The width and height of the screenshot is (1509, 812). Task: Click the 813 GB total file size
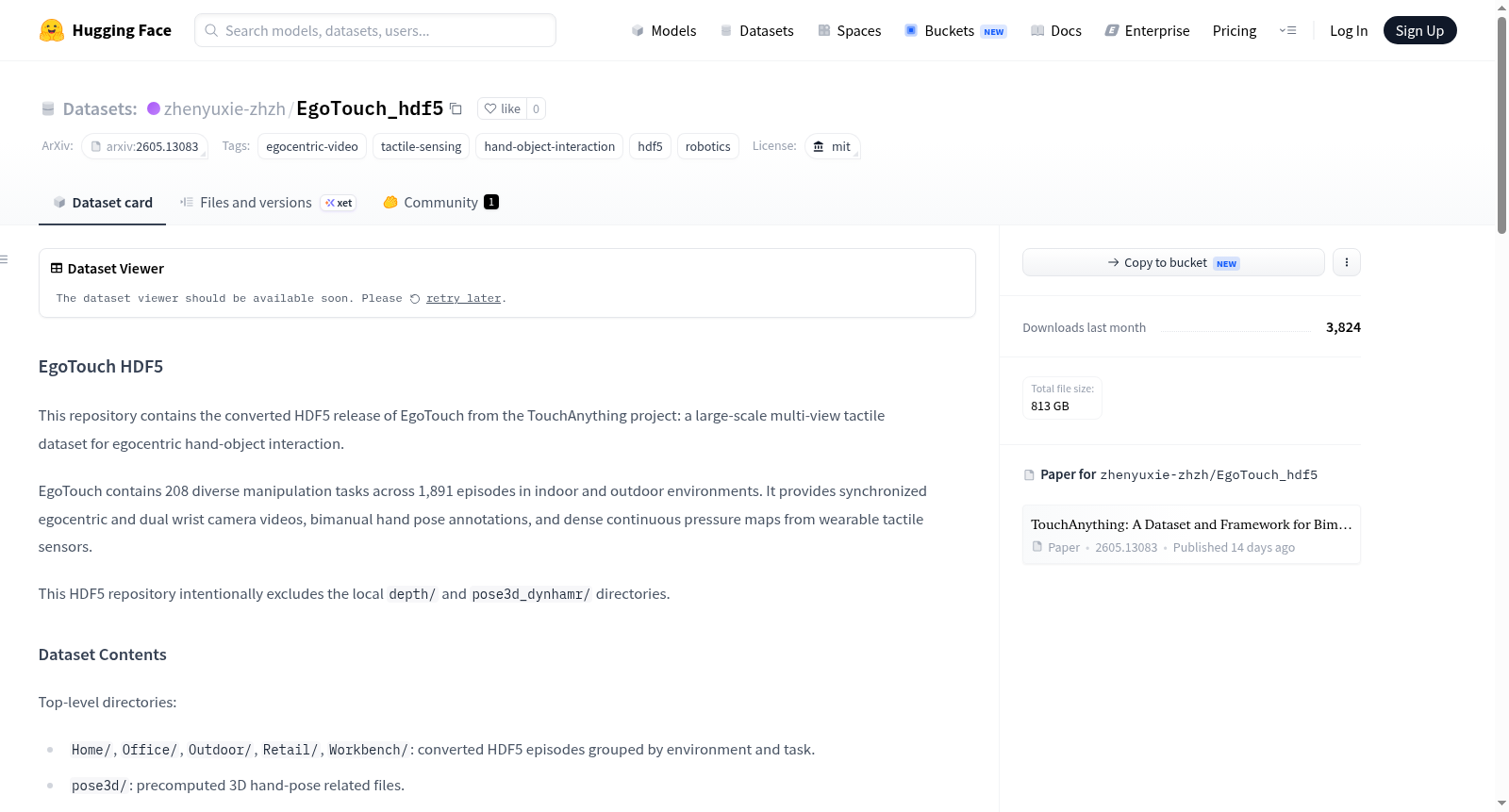1050,406
